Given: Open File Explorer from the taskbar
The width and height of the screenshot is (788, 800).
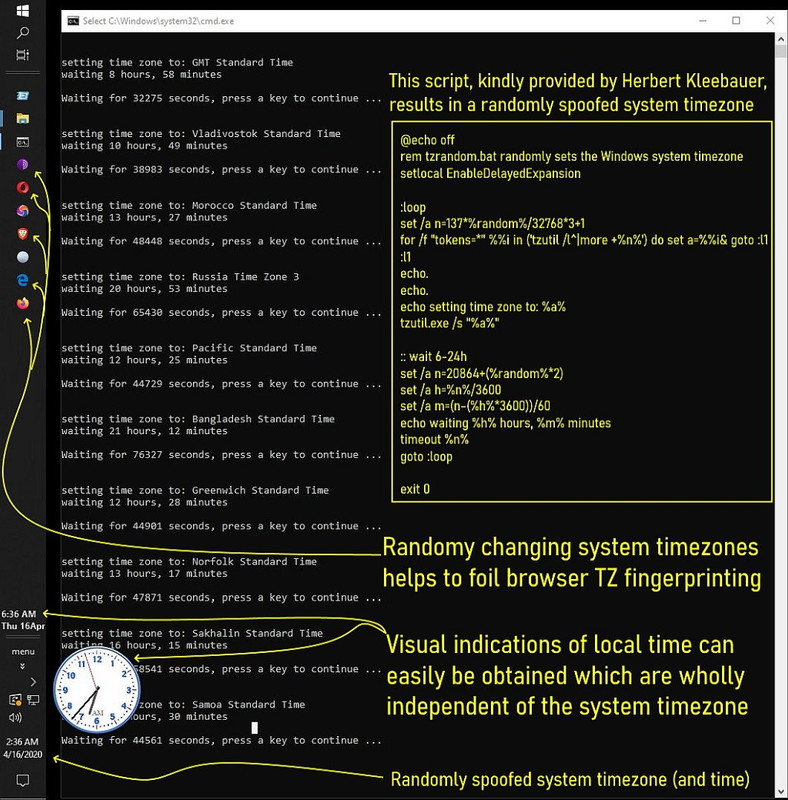Looking at the screenshot, I should (22, 118).
